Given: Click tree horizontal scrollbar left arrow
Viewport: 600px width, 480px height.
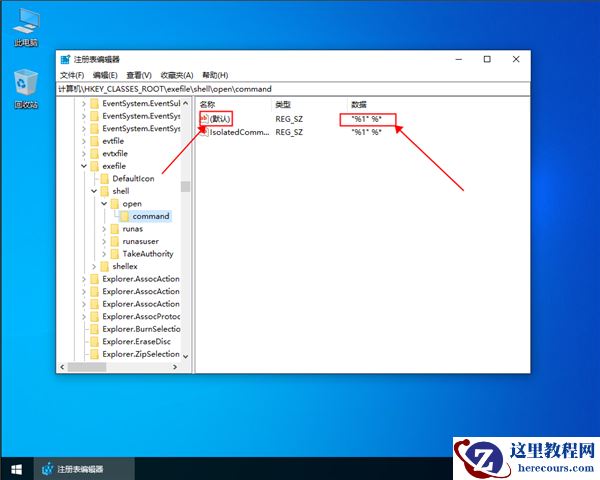Looking at the screenshot, I should (62, 367).
